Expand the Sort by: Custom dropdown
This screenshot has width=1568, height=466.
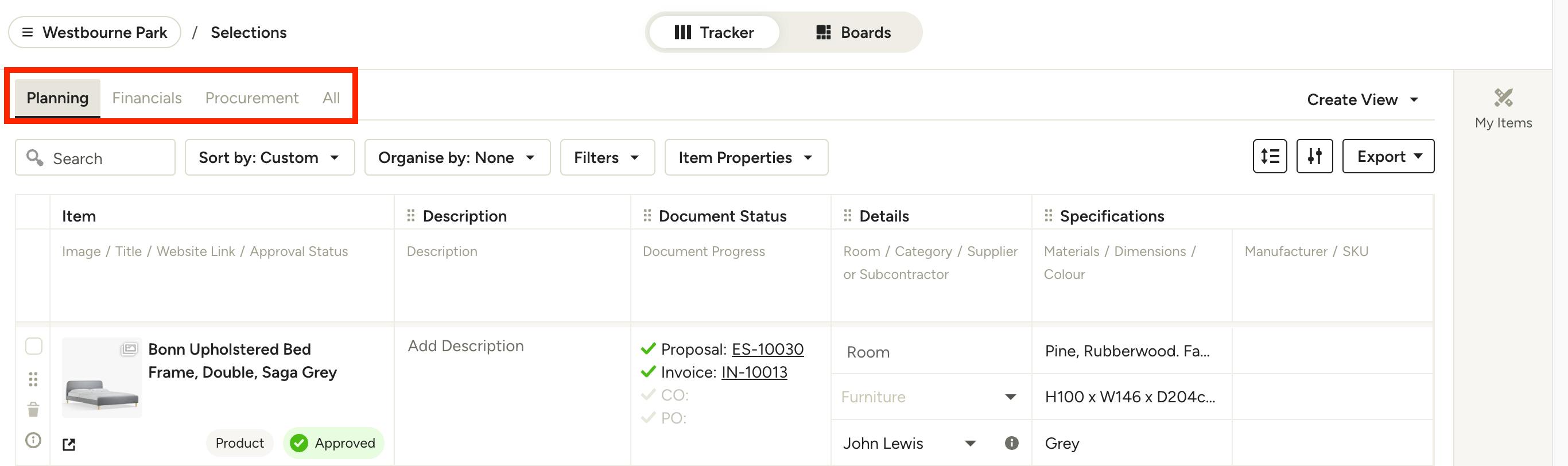pyautogui.click(x=270, y=158)
